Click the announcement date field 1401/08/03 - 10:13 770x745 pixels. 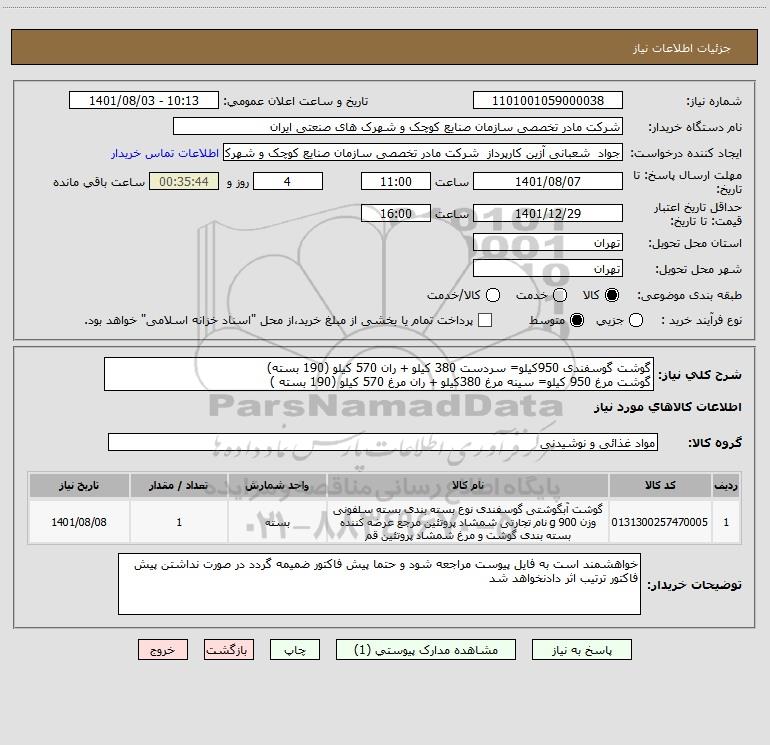pyautogui.click(x=144, y=100)
